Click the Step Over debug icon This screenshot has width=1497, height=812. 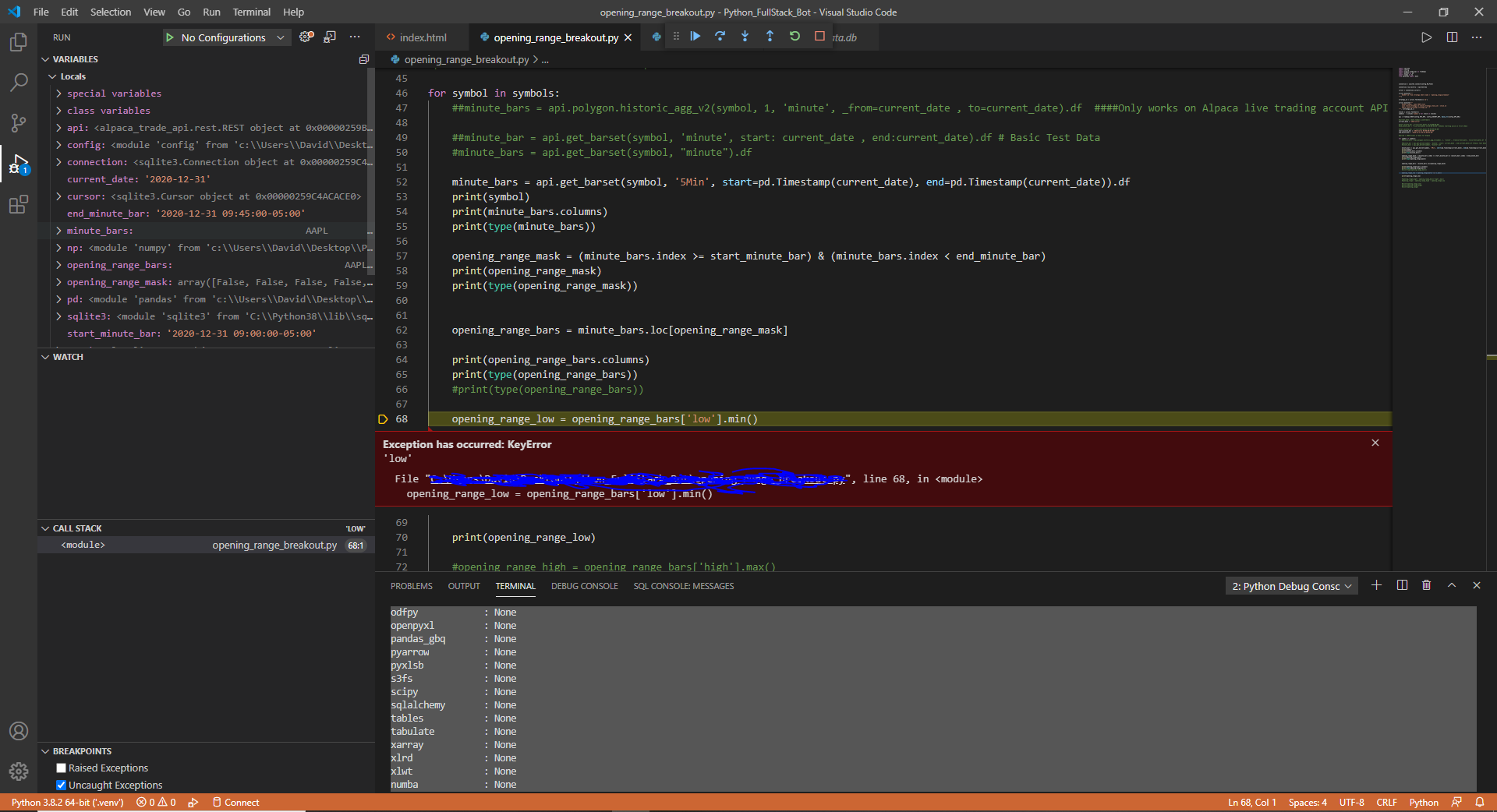pyautogui.click(x=720, y=37)
